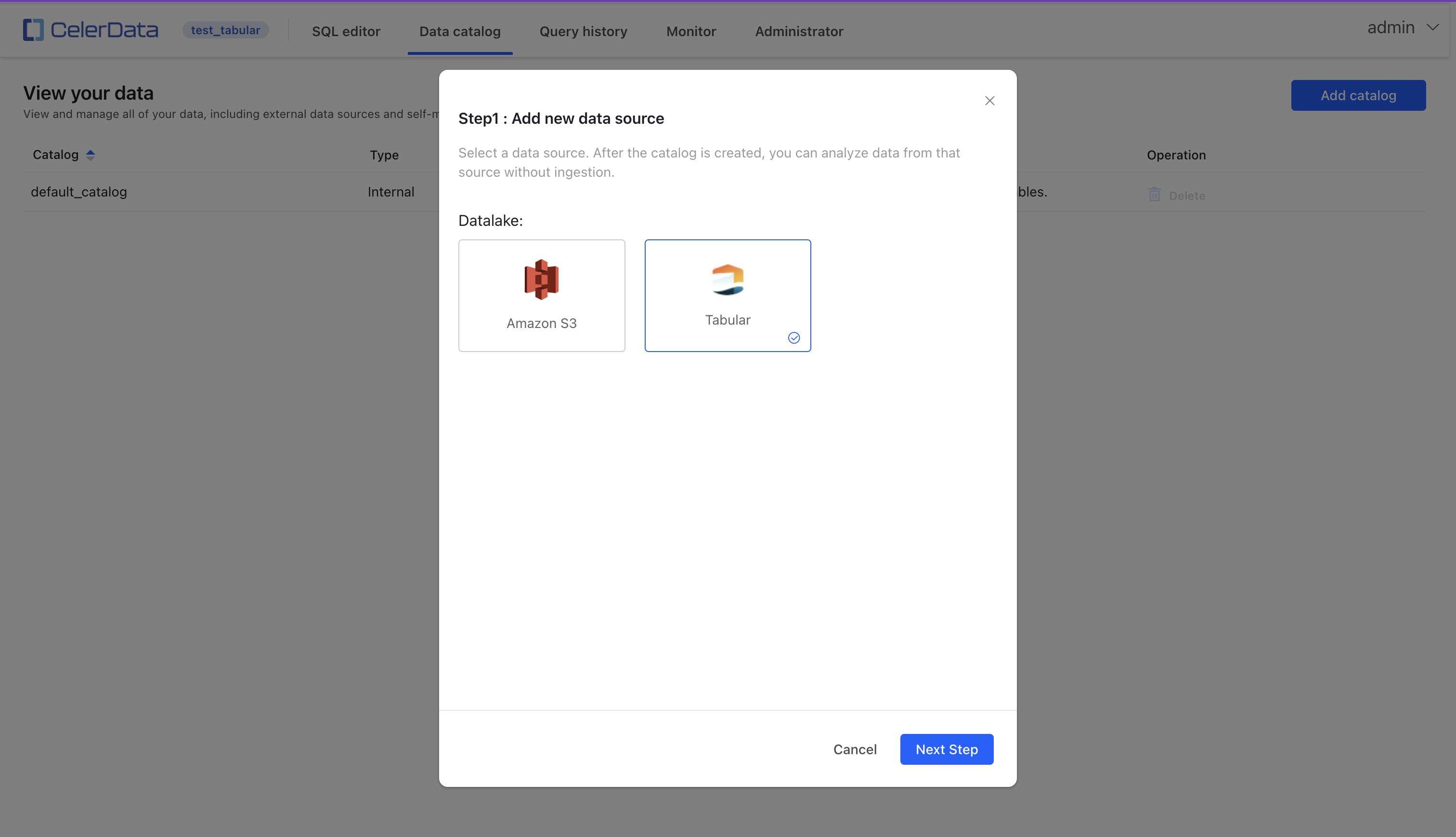The height and width of the screenshot is (837, 1456).
Task: Click the Administrator tab icon
Action: pyautogui.click(x=799, y=30)
